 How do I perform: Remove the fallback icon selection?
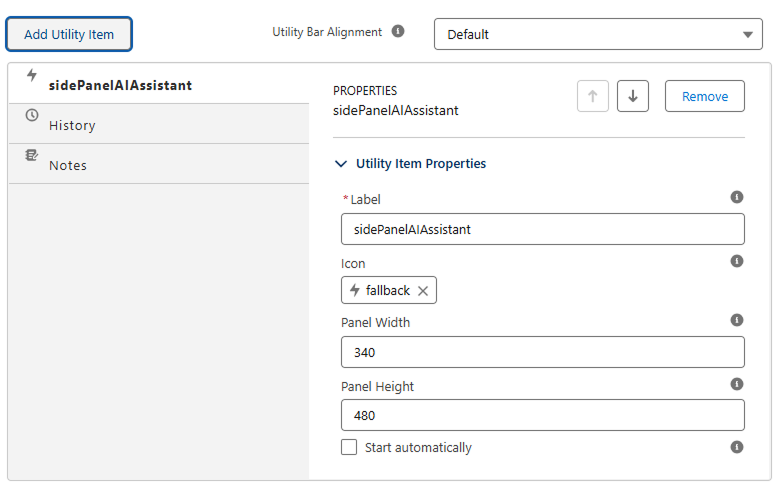point(423,291)
